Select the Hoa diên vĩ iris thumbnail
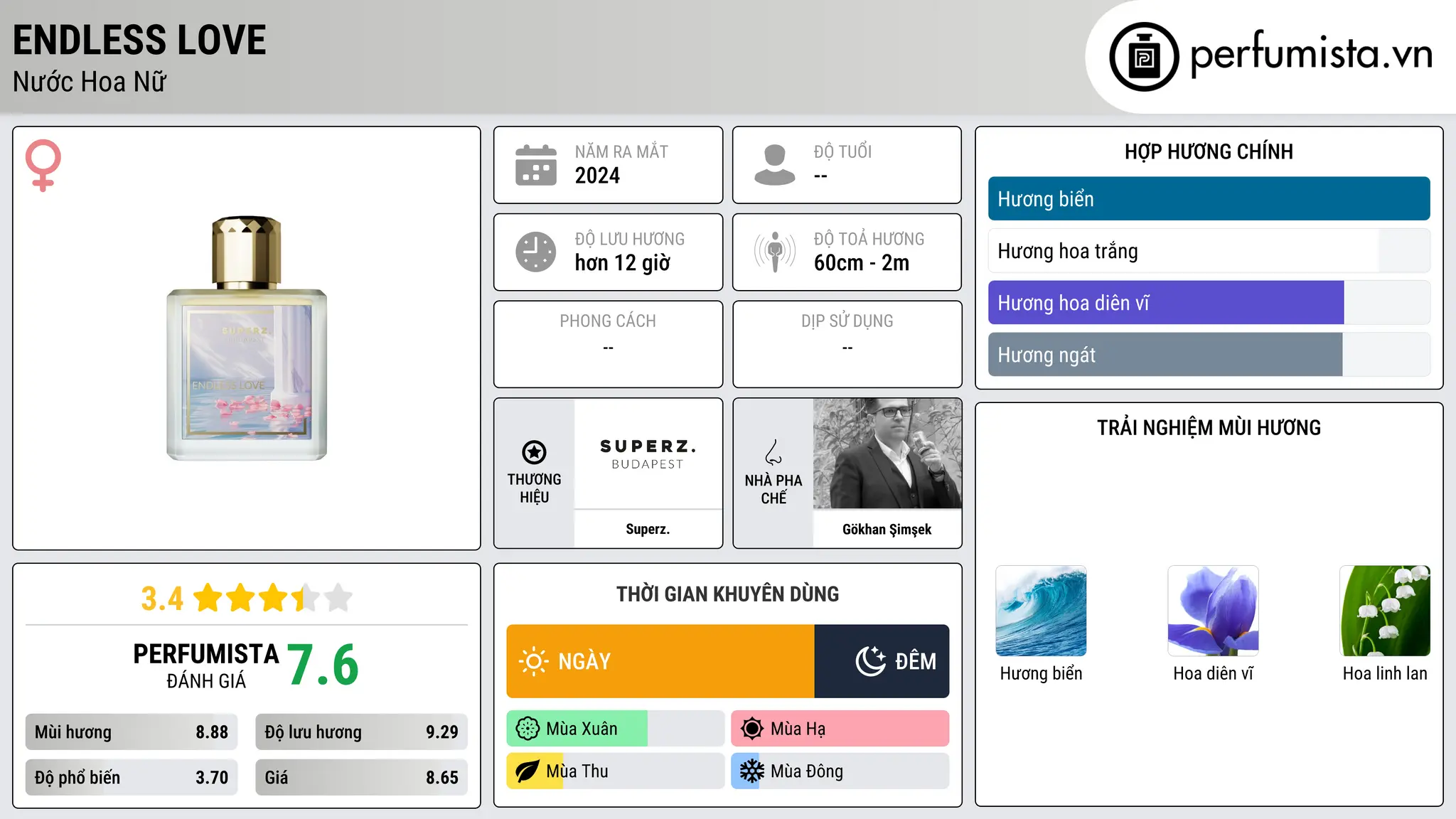This screenshot has height=819, width=1456. pos(1213,611)
